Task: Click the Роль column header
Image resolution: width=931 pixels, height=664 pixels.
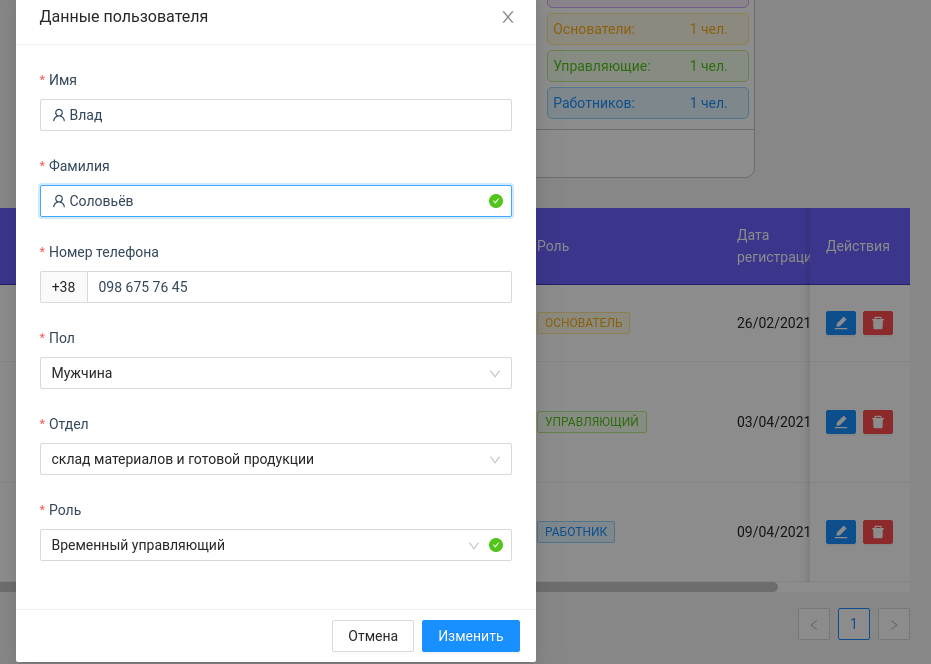Action: (553, 246)
